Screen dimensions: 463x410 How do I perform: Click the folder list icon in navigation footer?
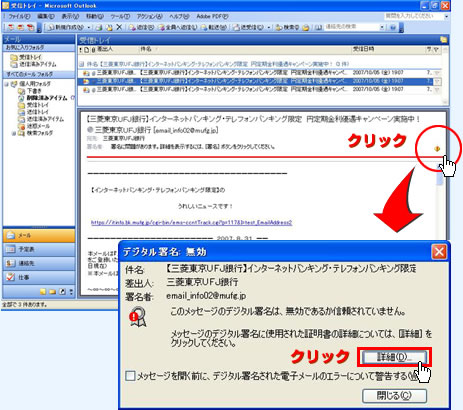click(52, 292)
